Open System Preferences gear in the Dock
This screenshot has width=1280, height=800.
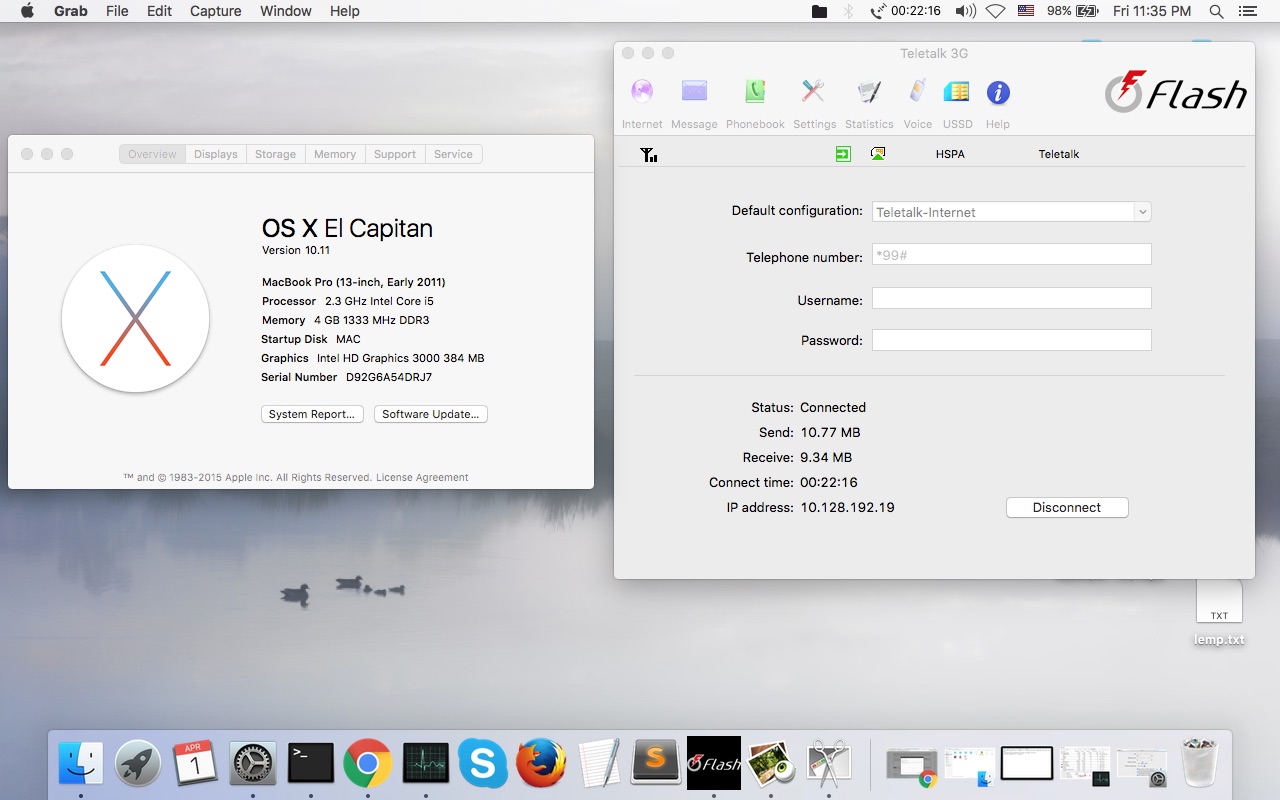253,764
